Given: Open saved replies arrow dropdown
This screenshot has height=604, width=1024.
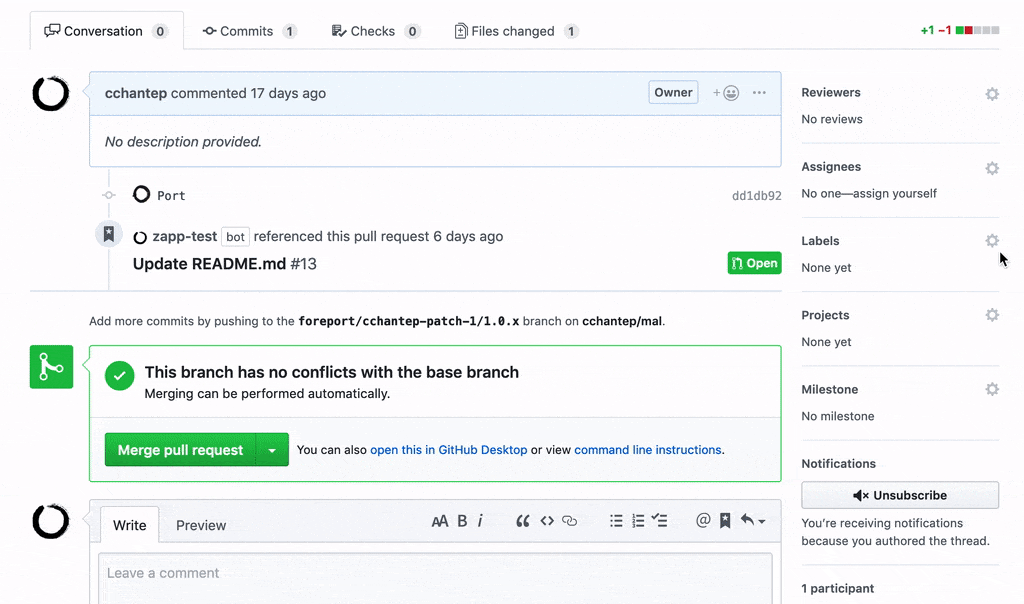Looking at the screenshot, I should coord(753,520).
